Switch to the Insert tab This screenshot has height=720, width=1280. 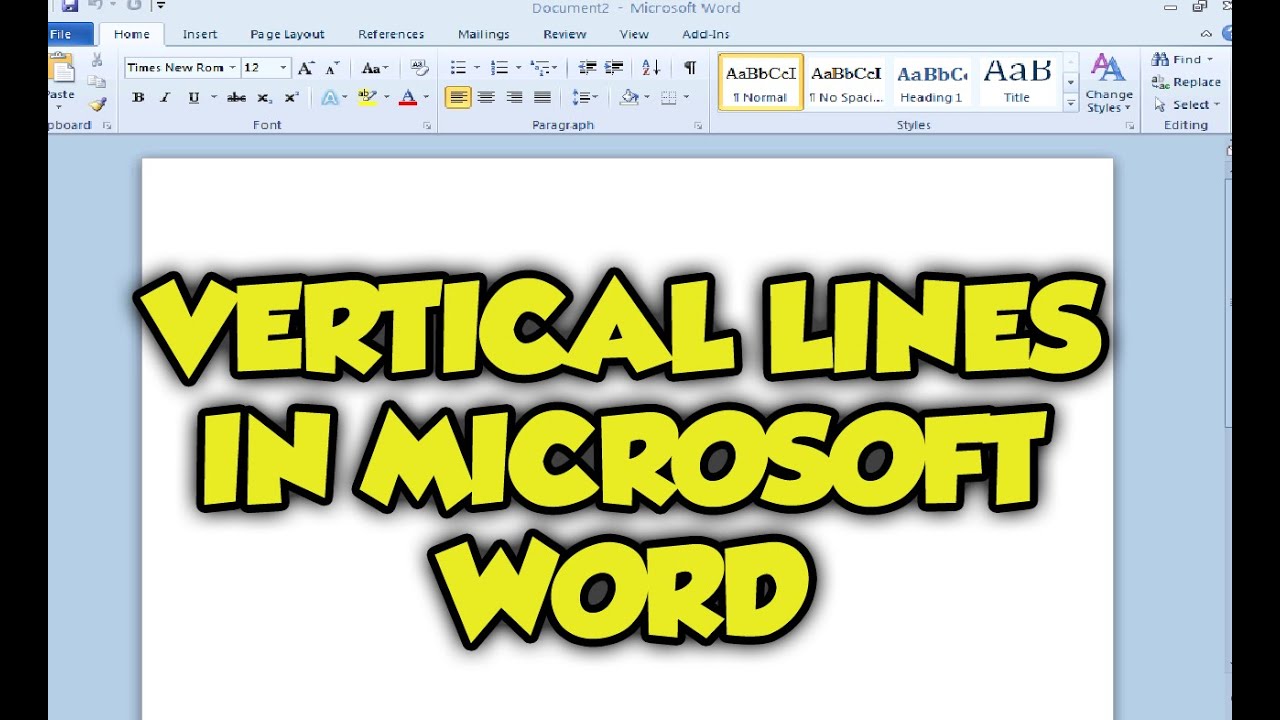tap(200, 34)
